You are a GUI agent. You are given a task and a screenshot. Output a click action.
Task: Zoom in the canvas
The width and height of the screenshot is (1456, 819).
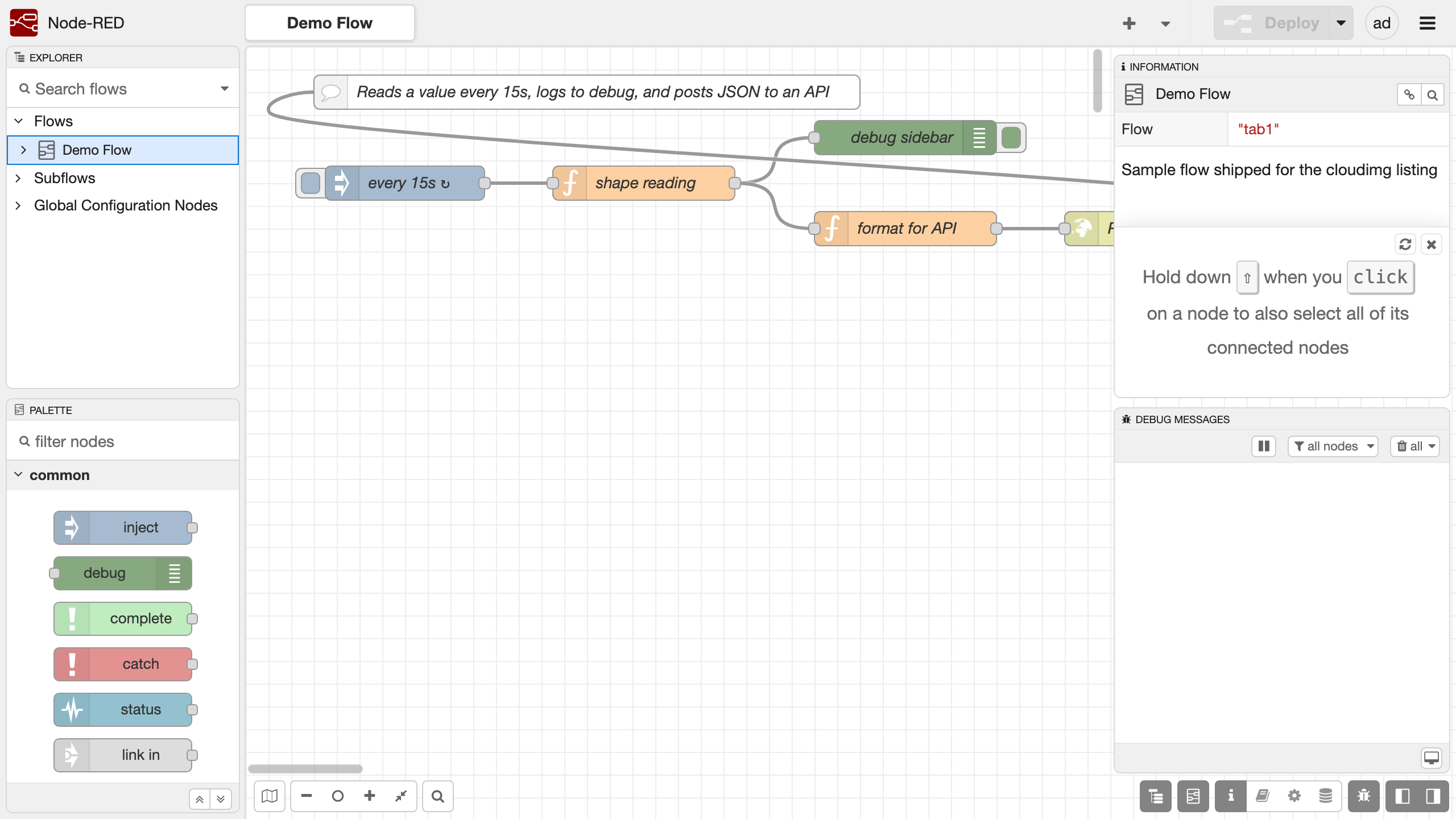tap(370, 796)
